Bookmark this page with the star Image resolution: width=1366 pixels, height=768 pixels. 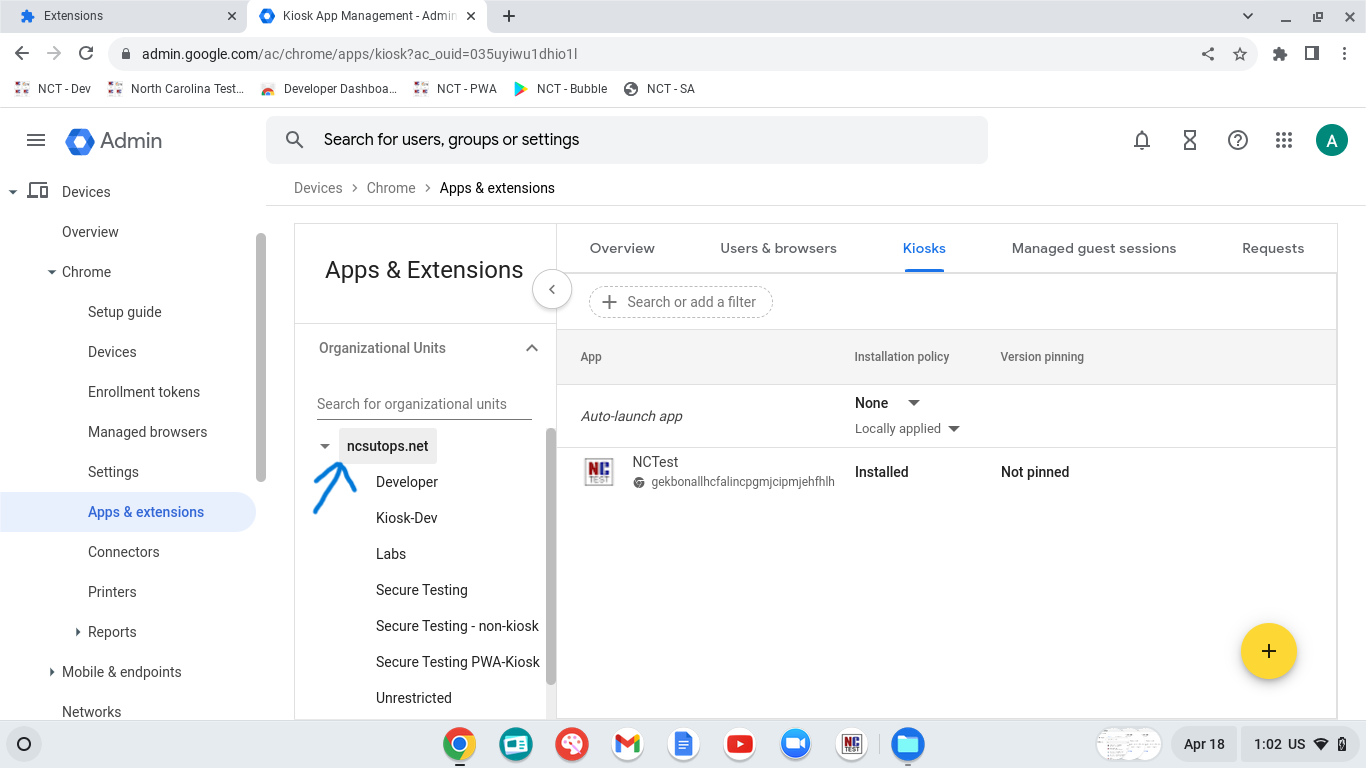point(1240,54)
